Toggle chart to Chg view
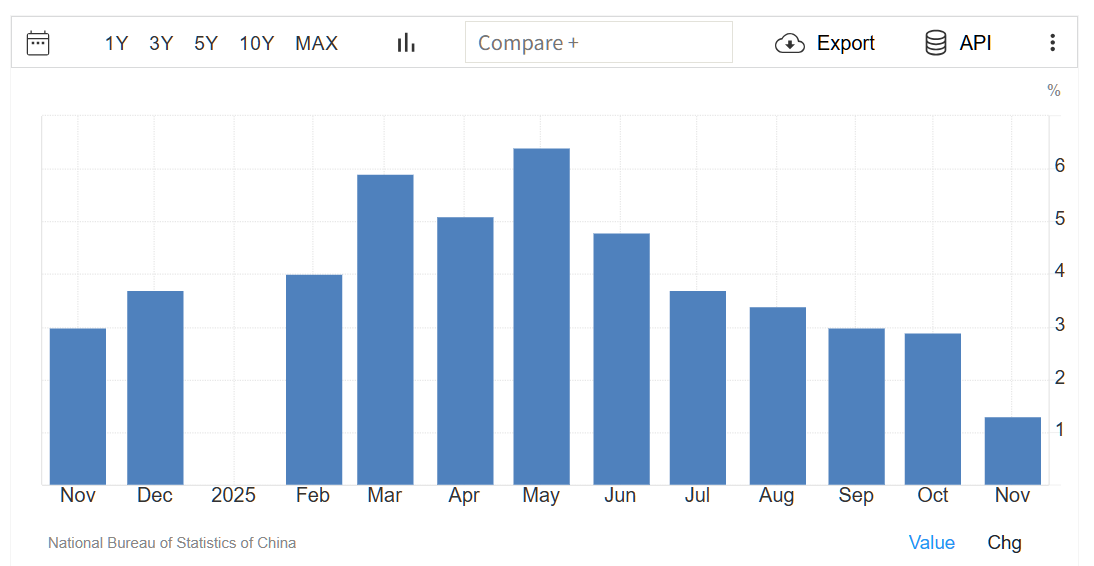Viewport: 1094px width, 566px height. point(1004,542)
